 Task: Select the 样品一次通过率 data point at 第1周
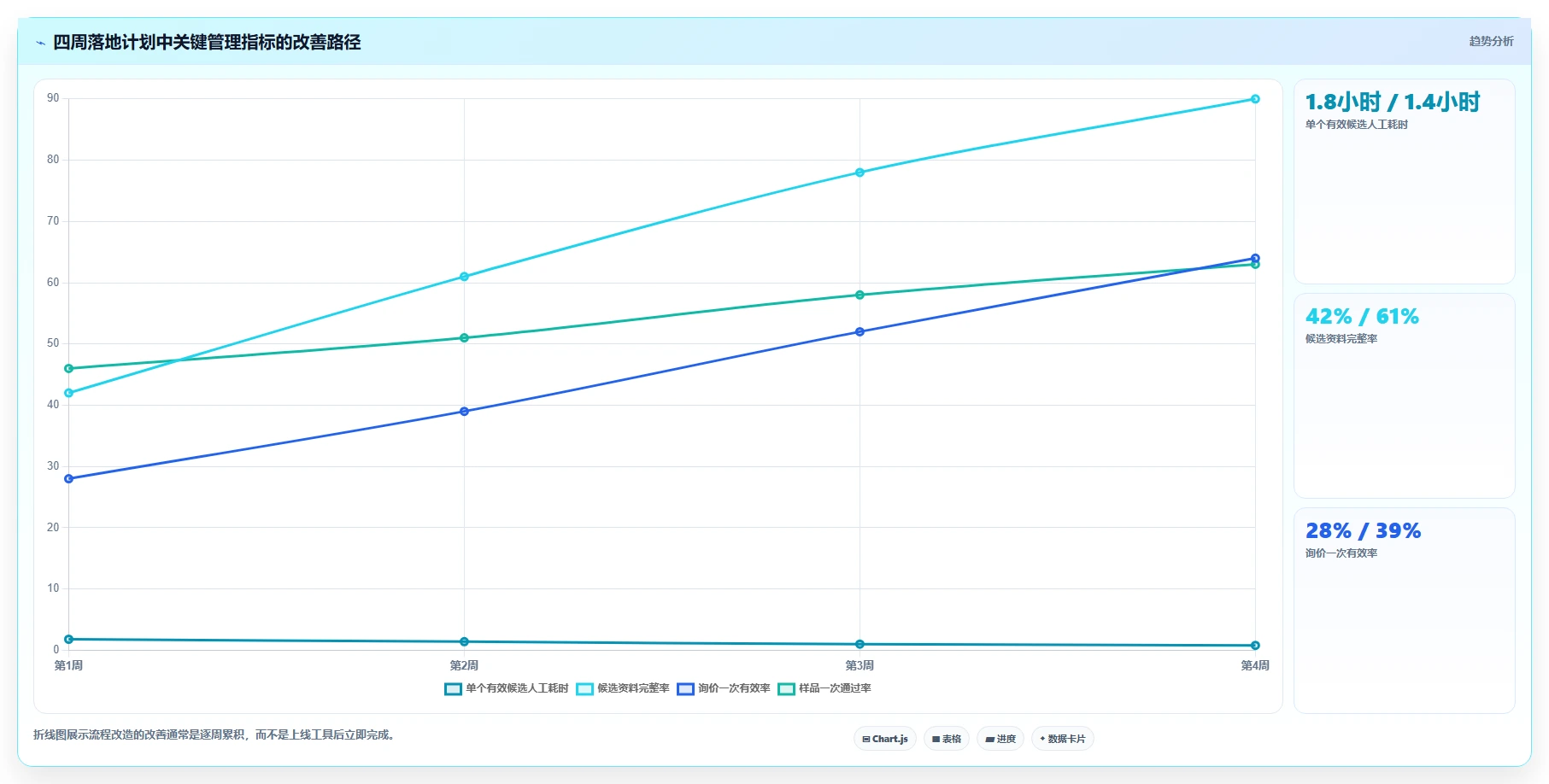68,369
